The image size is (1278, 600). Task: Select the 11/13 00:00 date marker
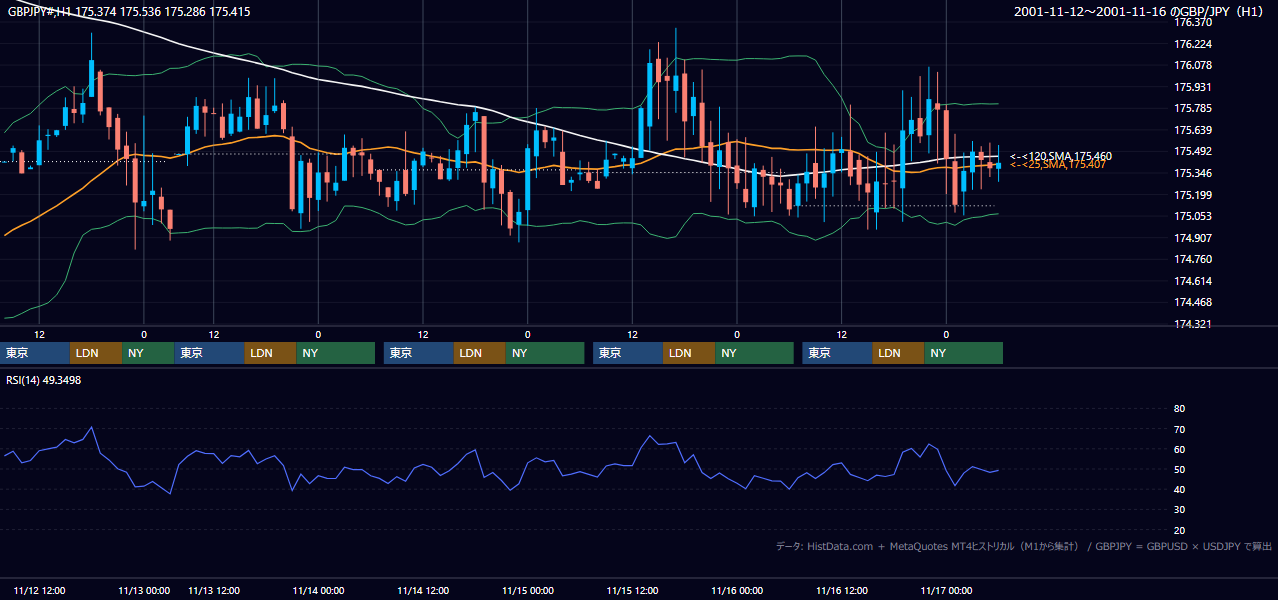click(x=144, y=591)
